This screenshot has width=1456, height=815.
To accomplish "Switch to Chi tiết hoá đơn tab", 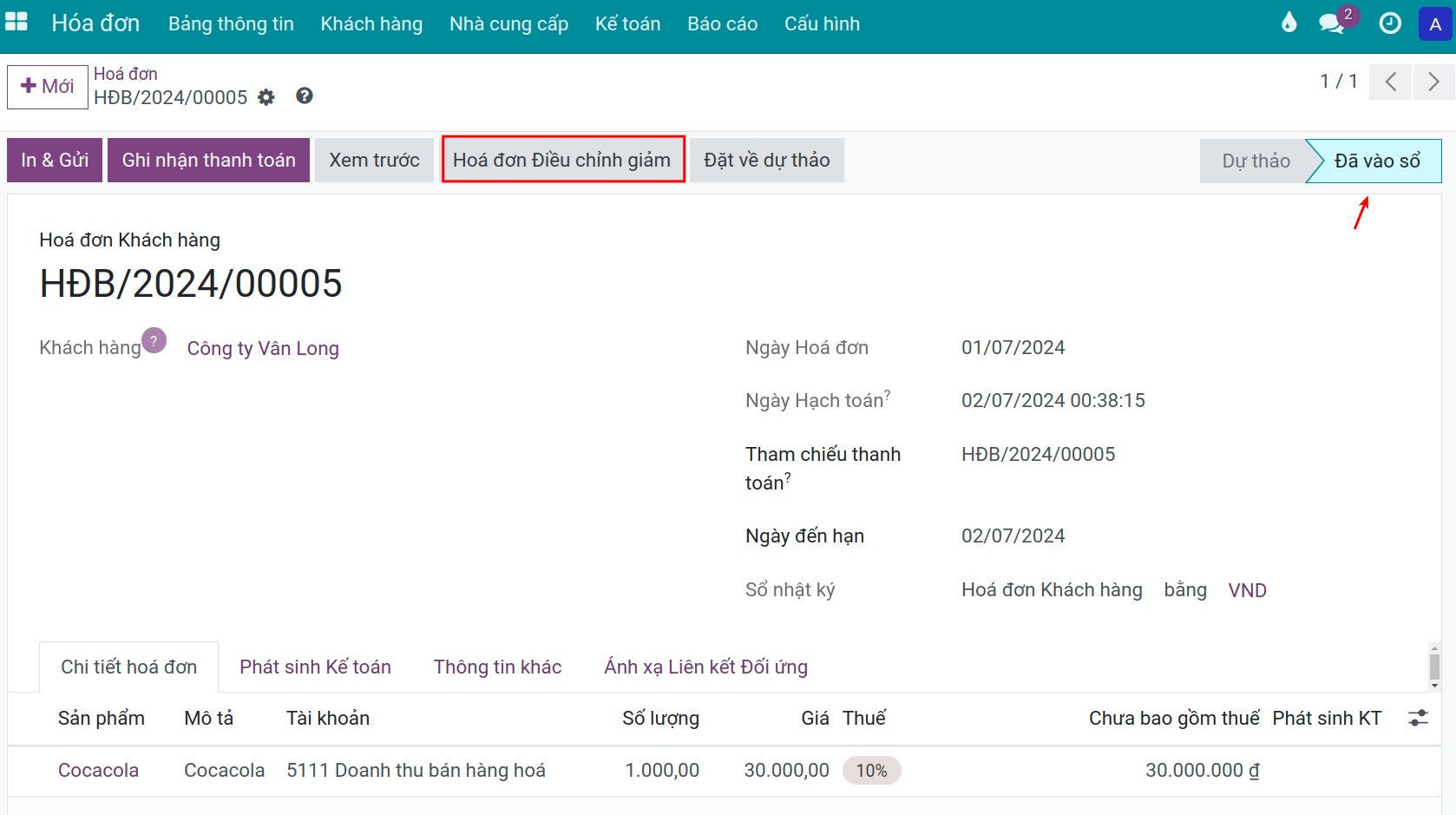I will 128,667.
